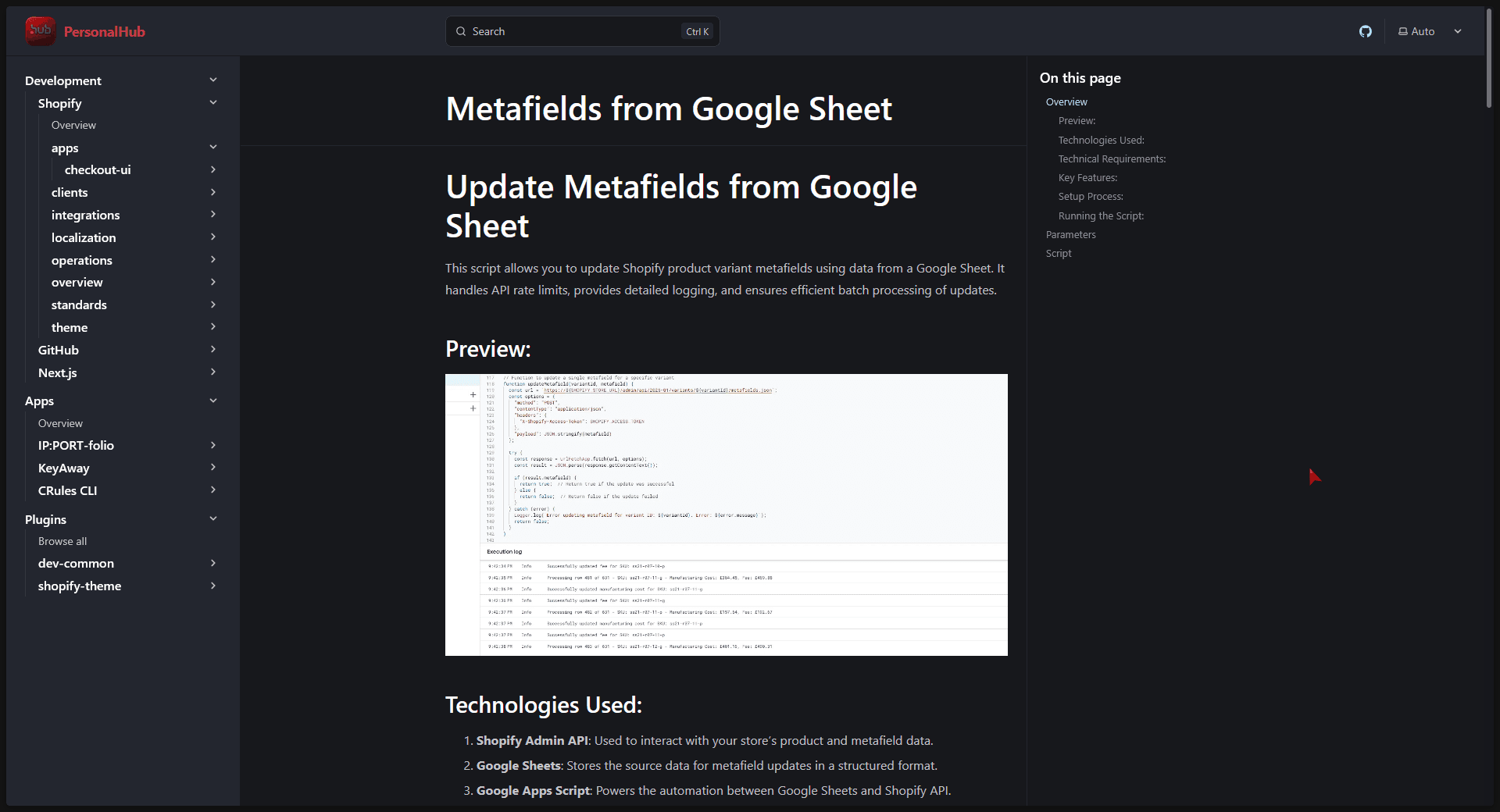Expand the GitHub section chevron
1500x812 pixels.
tap(213, 350)
